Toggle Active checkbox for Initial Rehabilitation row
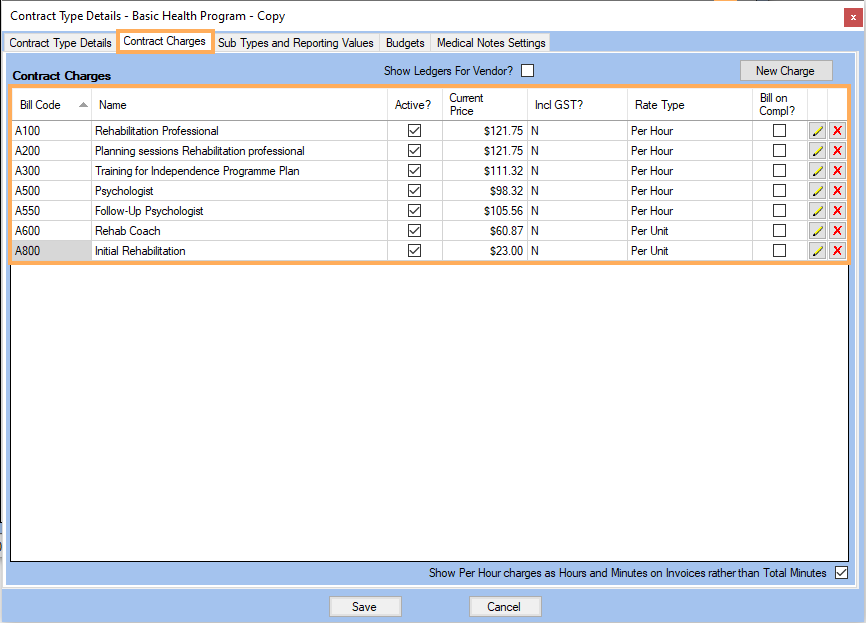The width and height of the screenshot is (866, 623). point(414,250)
